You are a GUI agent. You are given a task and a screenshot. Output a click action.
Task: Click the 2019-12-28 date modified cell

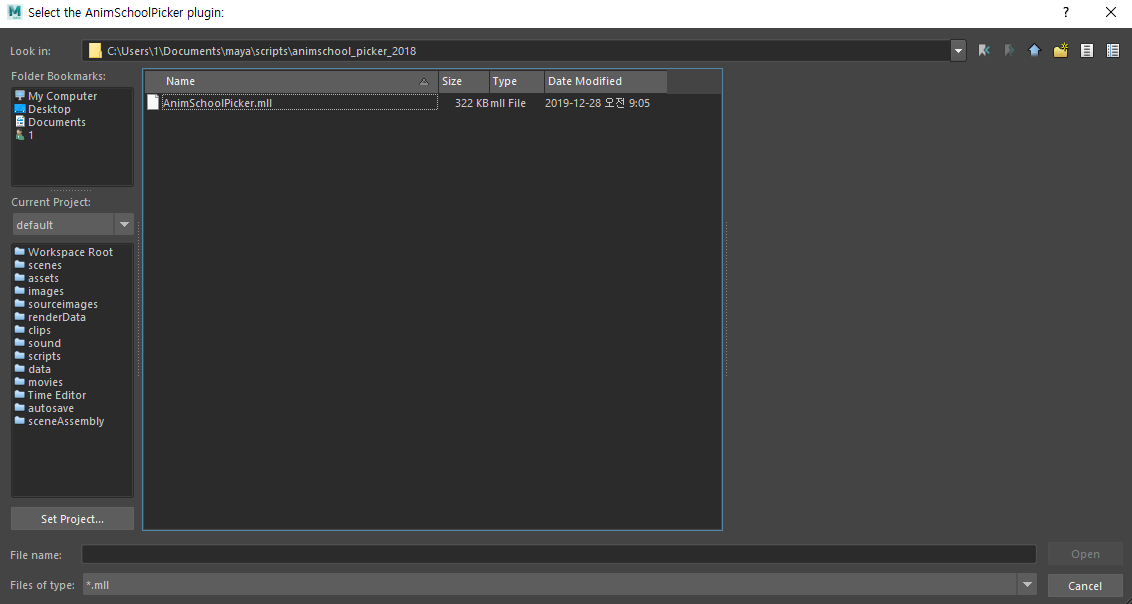(597, 103)
